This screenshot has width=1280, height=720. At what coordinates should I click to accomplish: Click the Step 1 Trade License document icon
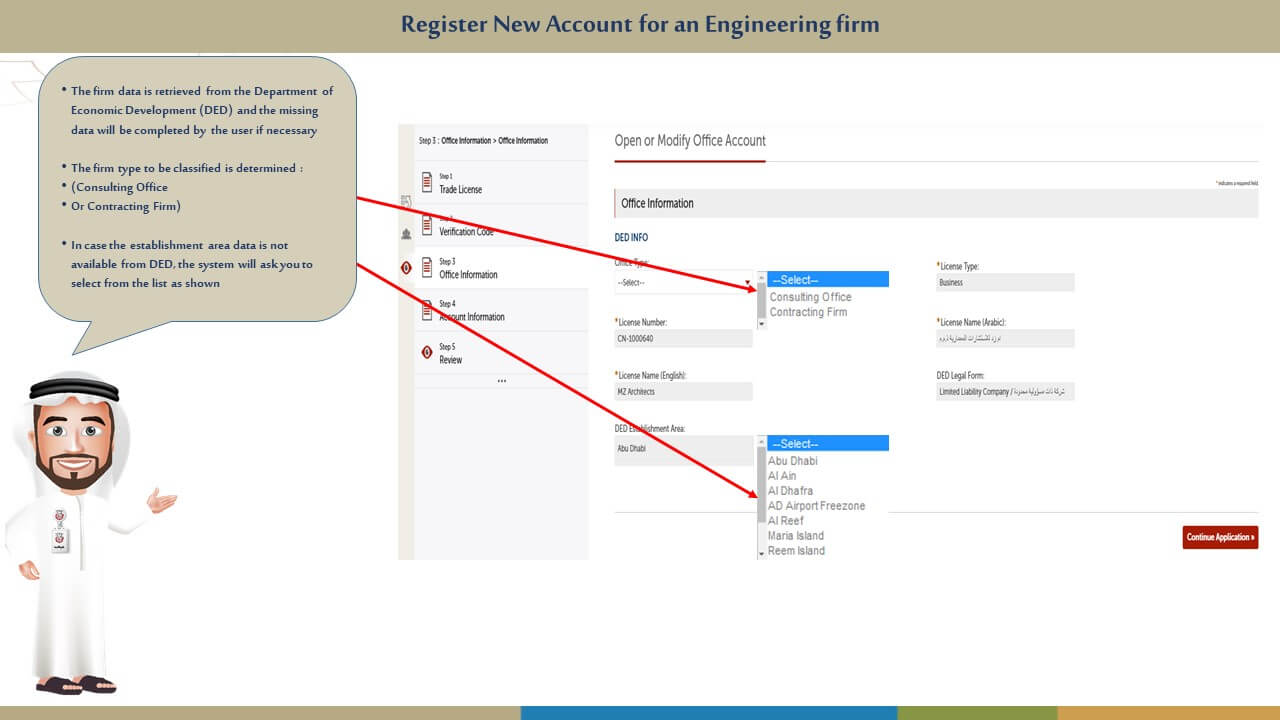point(427,183)
